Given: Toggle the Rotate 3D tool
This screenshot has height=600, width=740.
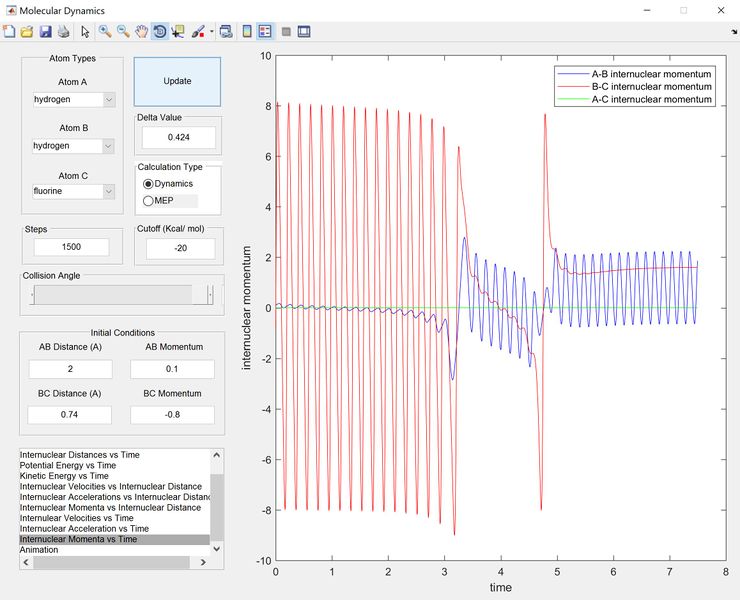Looking at the screenshot, I should 160,32.
